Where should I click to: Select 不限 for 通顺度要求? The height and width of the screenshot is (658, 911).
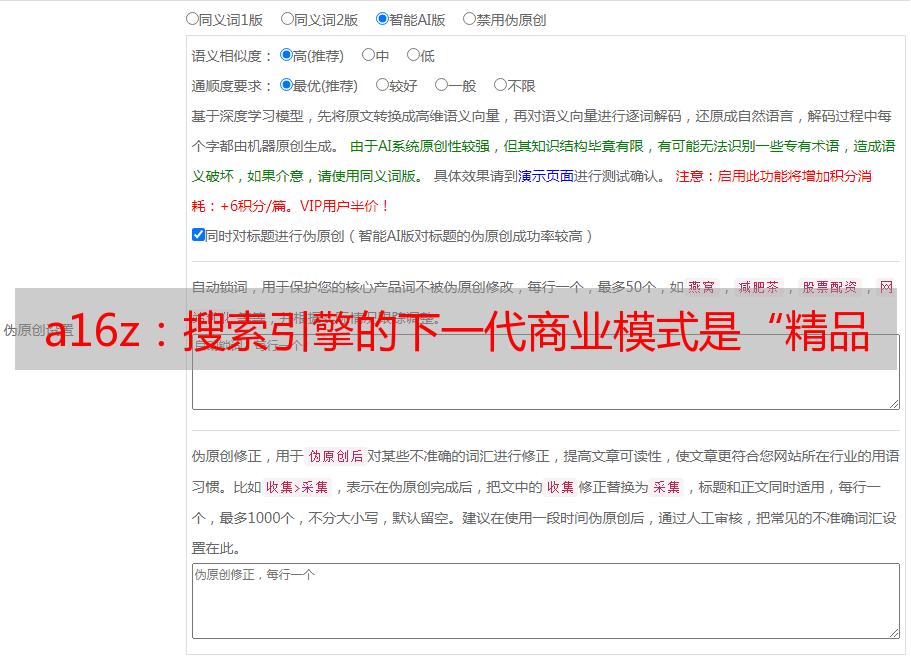click(x=500, y=86)
